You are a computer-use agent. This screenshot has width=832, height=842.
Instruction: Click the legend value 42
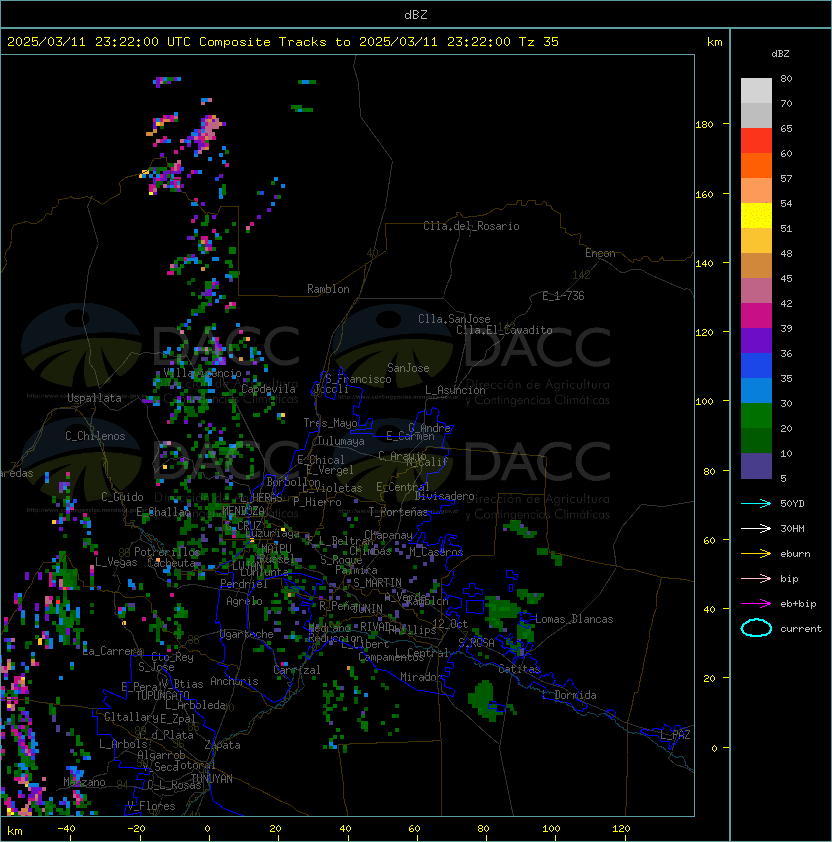click(786, 303)
